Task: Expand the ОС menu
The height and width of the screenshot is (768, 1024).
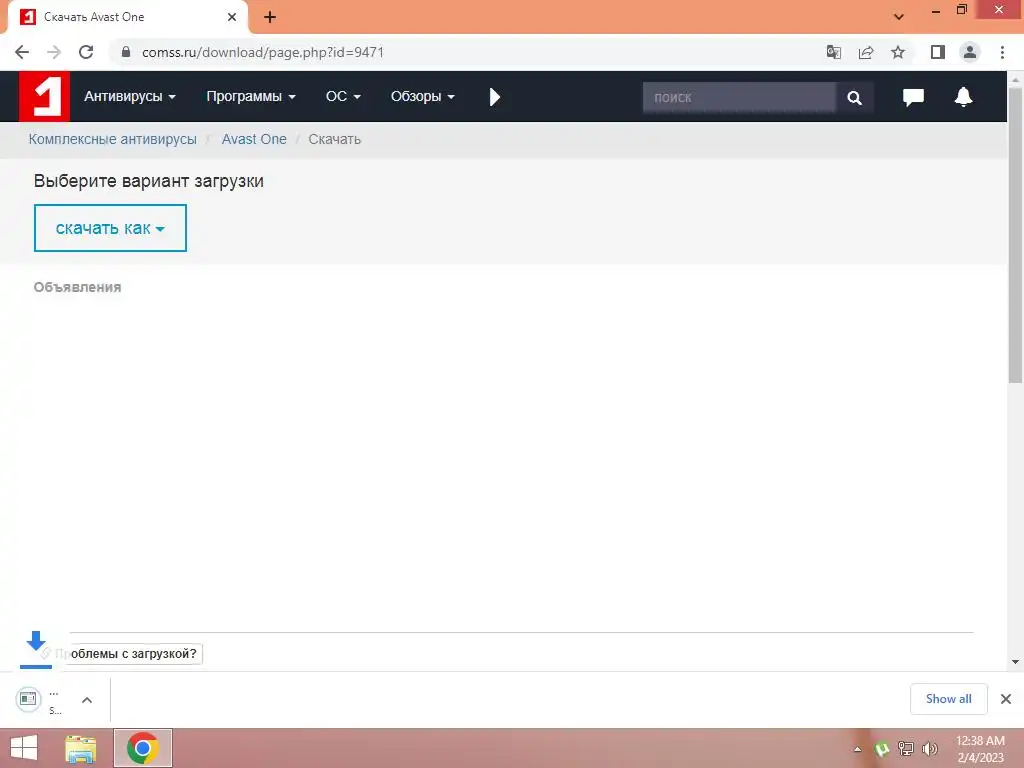Action: click(x=343, y=97)
